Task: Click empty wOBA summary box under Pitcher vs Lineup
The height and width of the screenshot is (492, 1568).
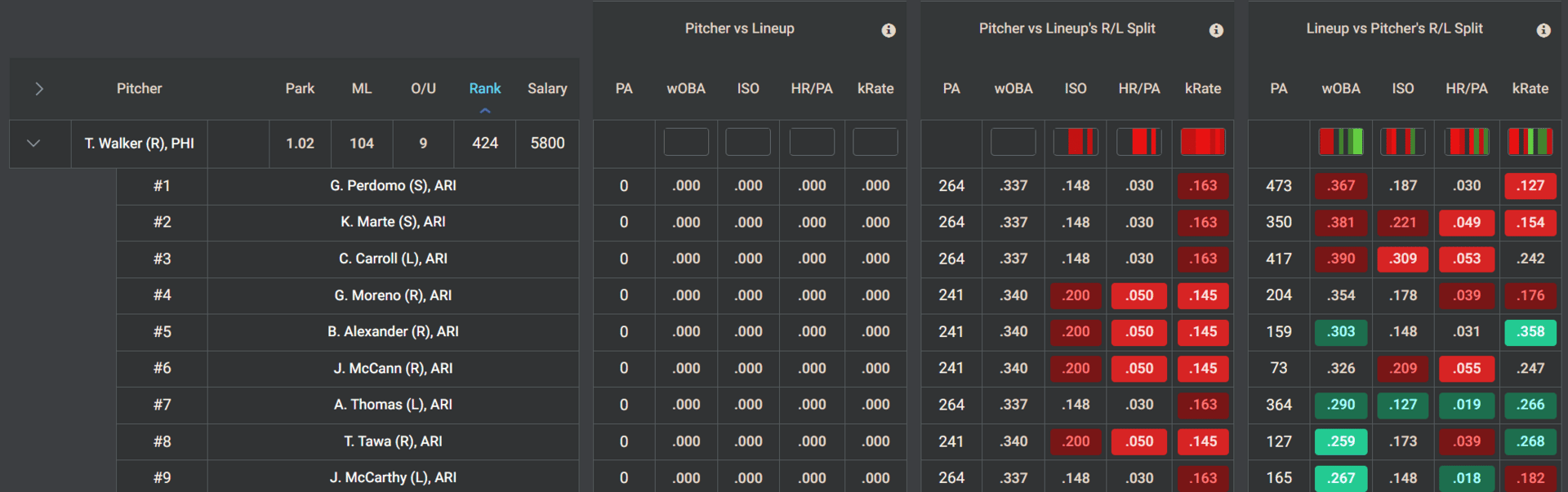Action: (686, 142)
